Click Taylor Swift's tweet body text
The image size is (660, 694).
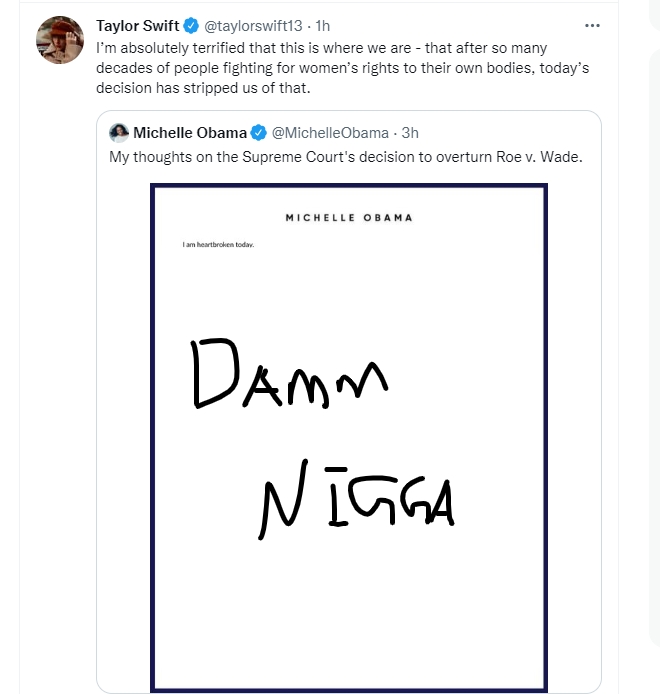pos(343,68)
